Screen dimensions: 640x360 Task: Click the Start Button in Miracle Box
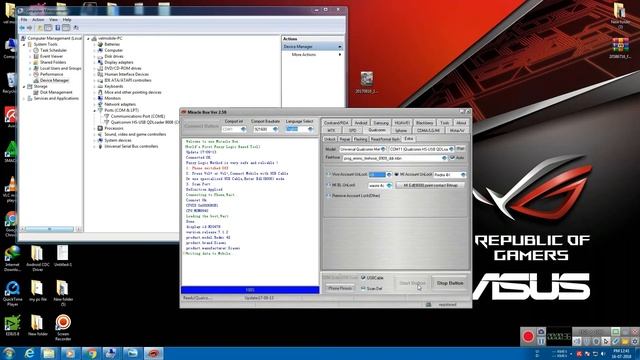click(412, 283)
